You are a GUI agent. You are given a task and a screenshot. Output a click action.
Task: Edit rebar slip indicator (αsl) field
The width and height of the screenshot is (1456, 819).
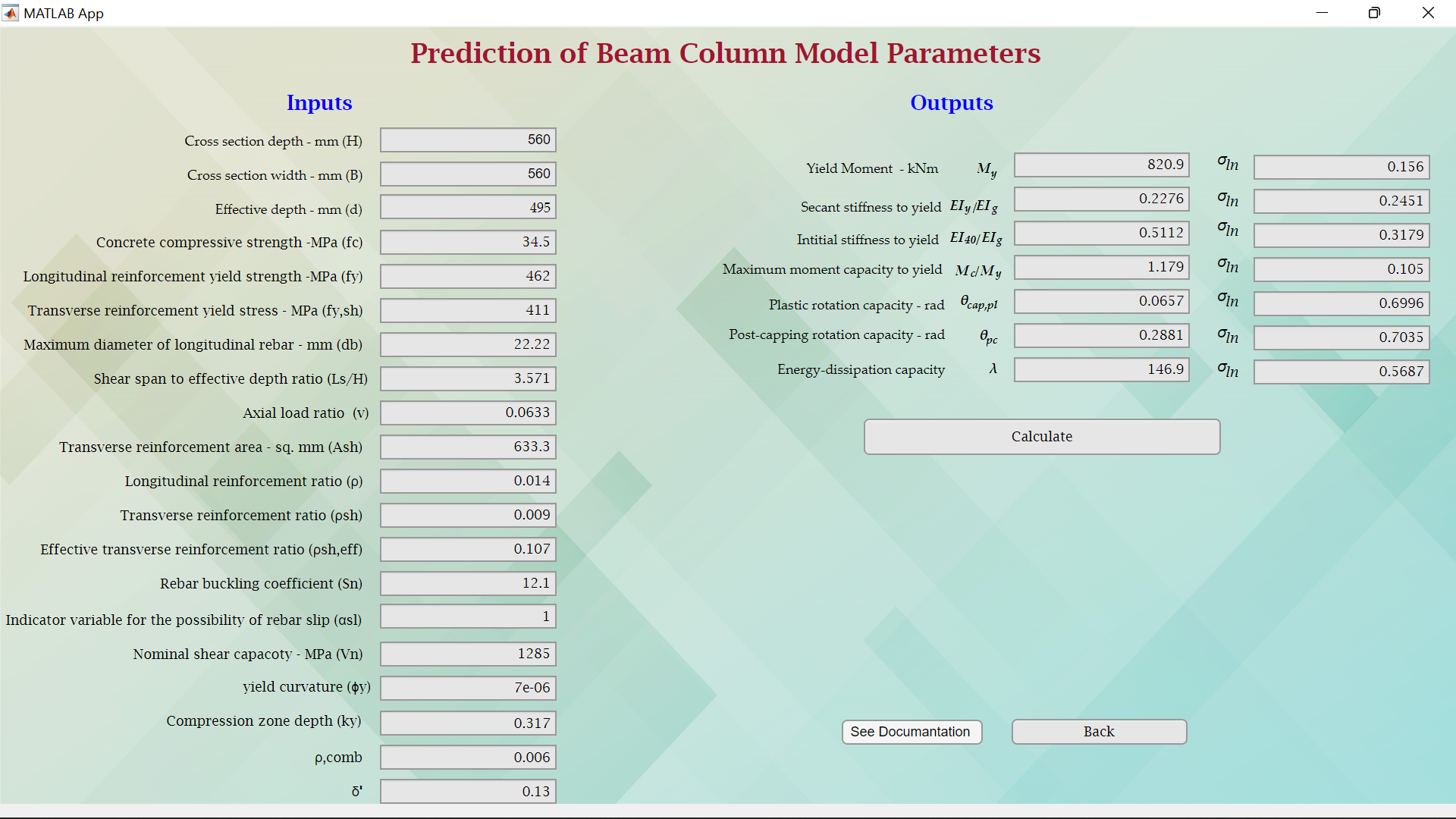click(x=468, y=617)
